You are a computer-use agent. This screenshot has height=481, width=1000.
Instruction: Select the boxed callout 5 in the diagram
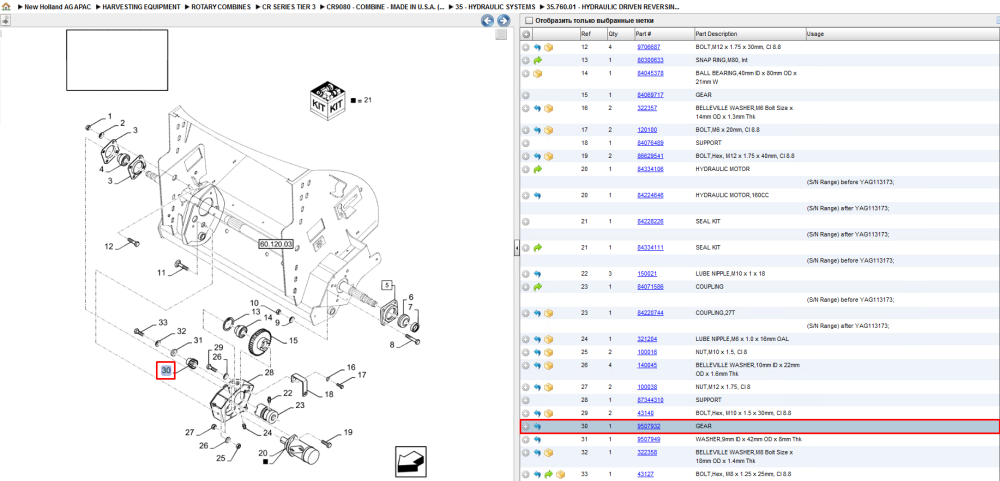pos(386,285)
